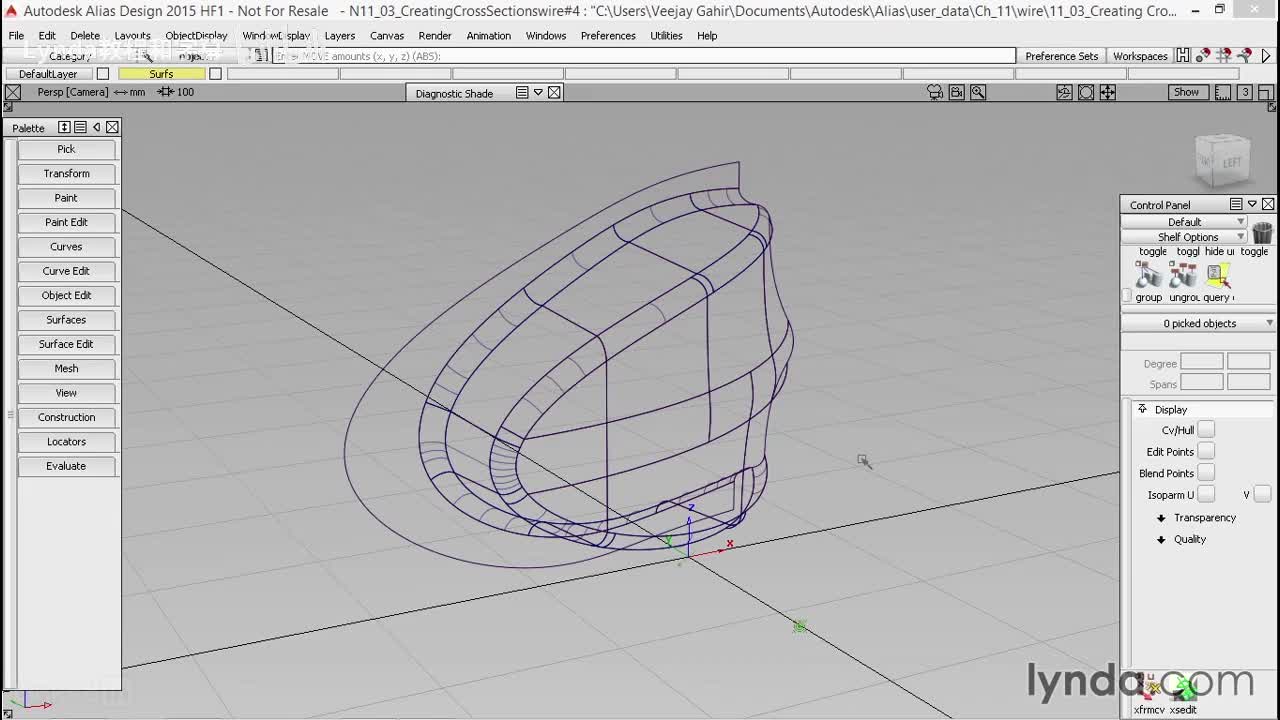Click the magnifier zoom icon in viewport bar
1280x720 pixels.
pyautogui.click(x=978, y=92)
